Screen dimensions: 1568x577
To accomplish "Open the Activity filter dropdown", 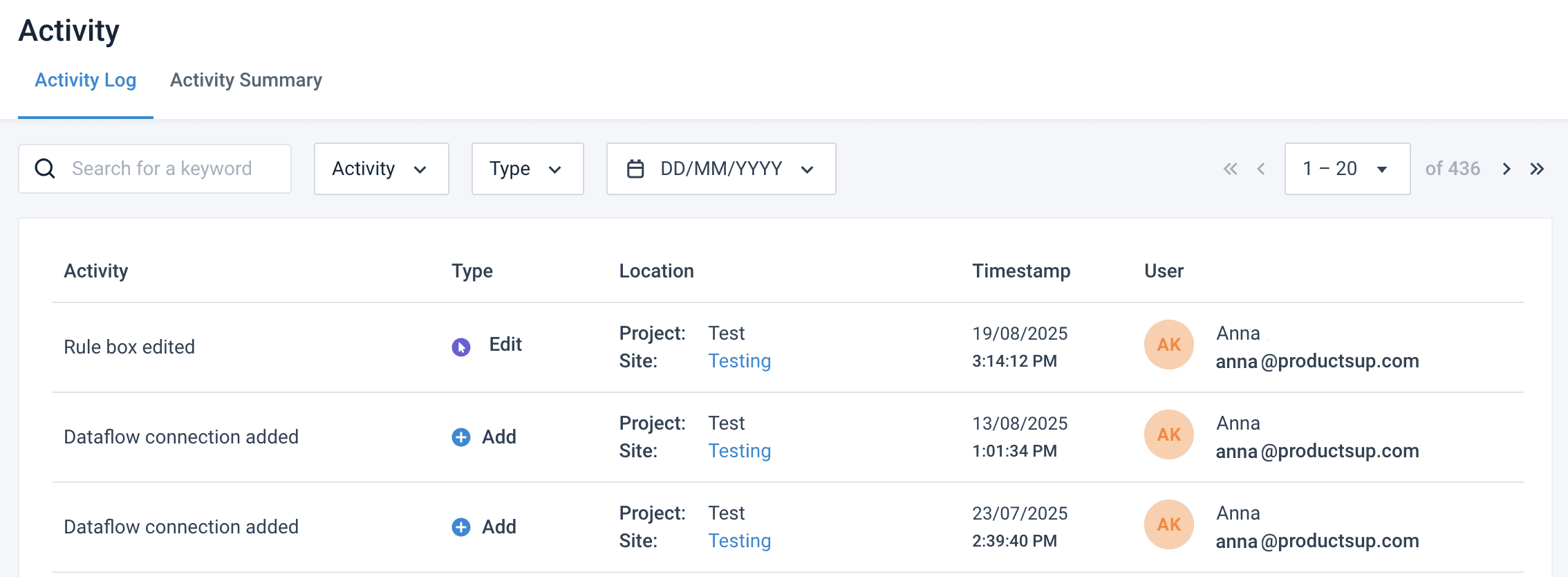I will (x=381, y=169).
